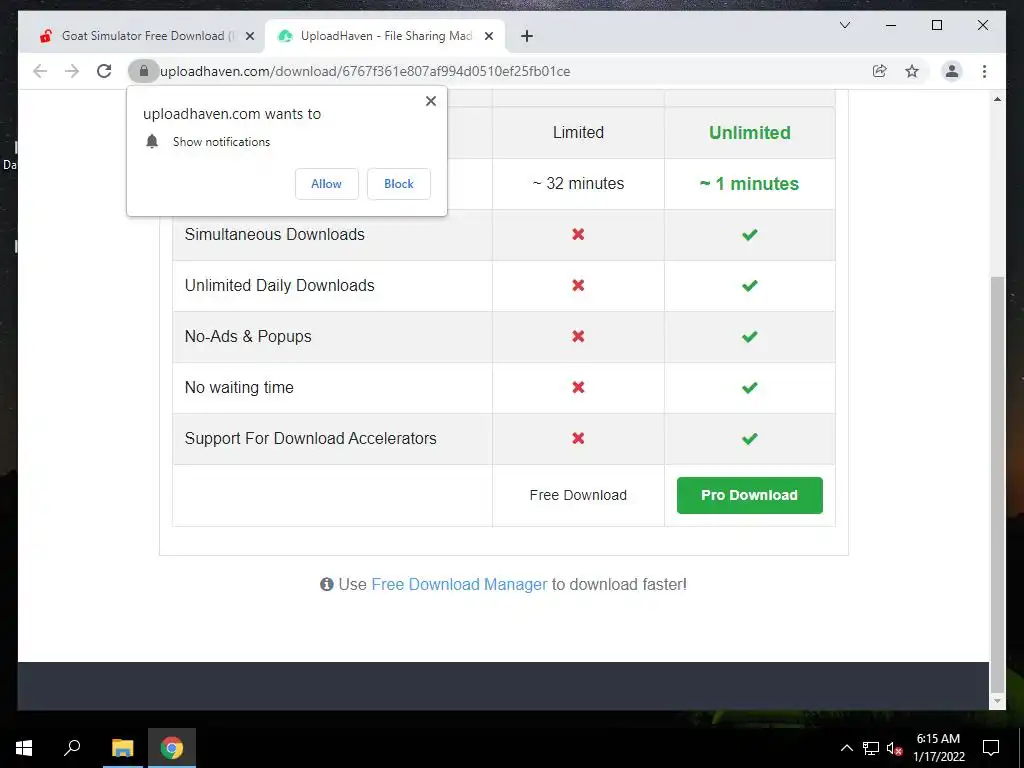Open the taskbar clock and date
The height and width of the screenshot is (768, 1024).
click(938, 748)
